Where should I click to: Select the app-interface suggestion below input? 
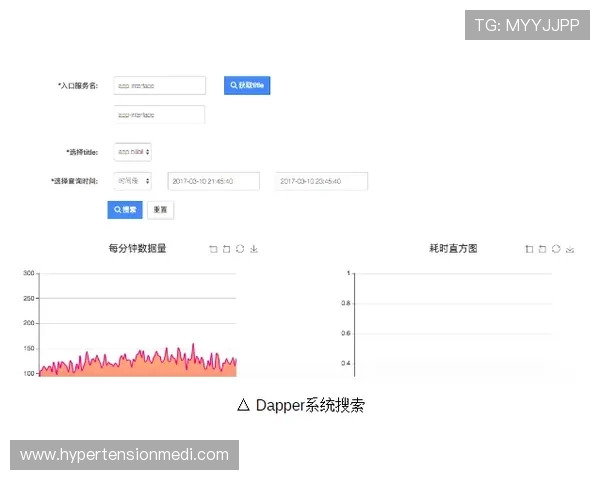tap(159, 115)
